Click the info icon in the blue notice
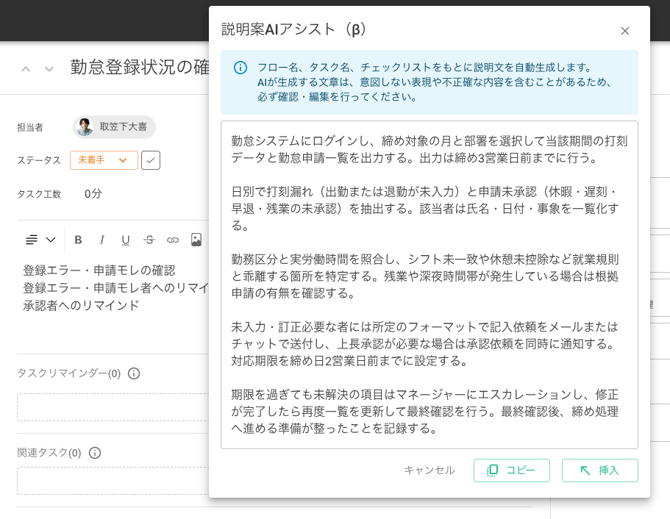The width and height of the screenshot is (670, 519). click(x=240, y=67)
